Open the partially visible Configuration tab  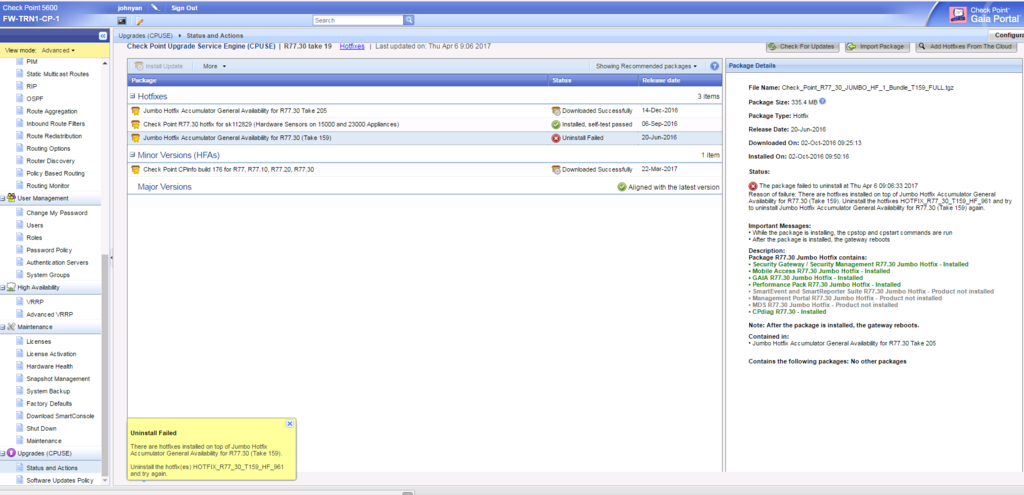pyautogui.click(x=1006, y=35)
